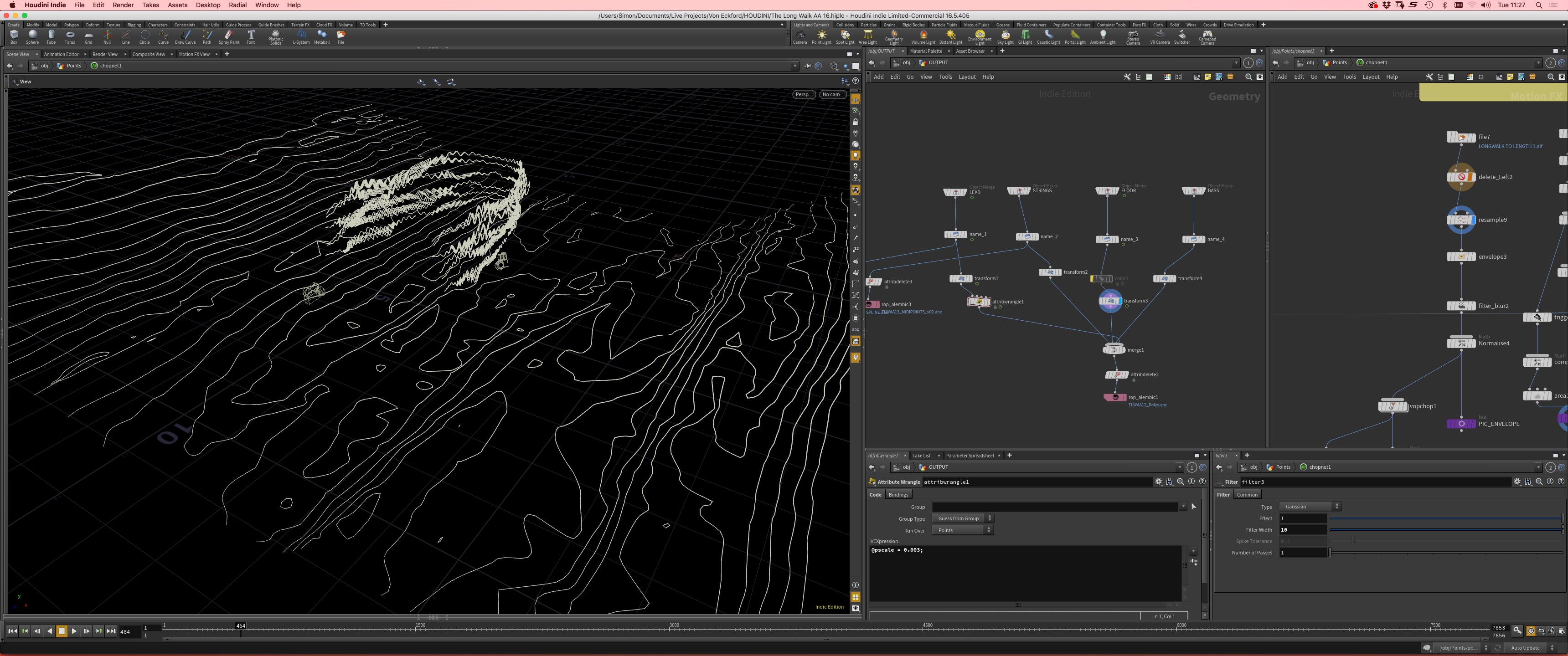Open the Takes menu
The image size is (1568, 656).
click(150, 5)
